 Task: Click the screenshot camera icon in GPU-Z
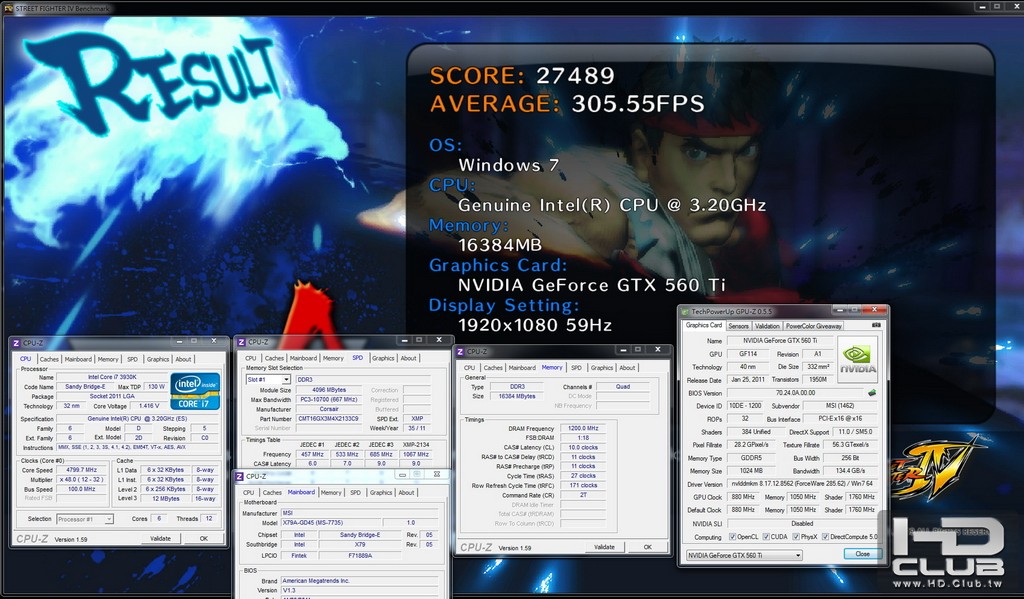click(x=876, y=325)
